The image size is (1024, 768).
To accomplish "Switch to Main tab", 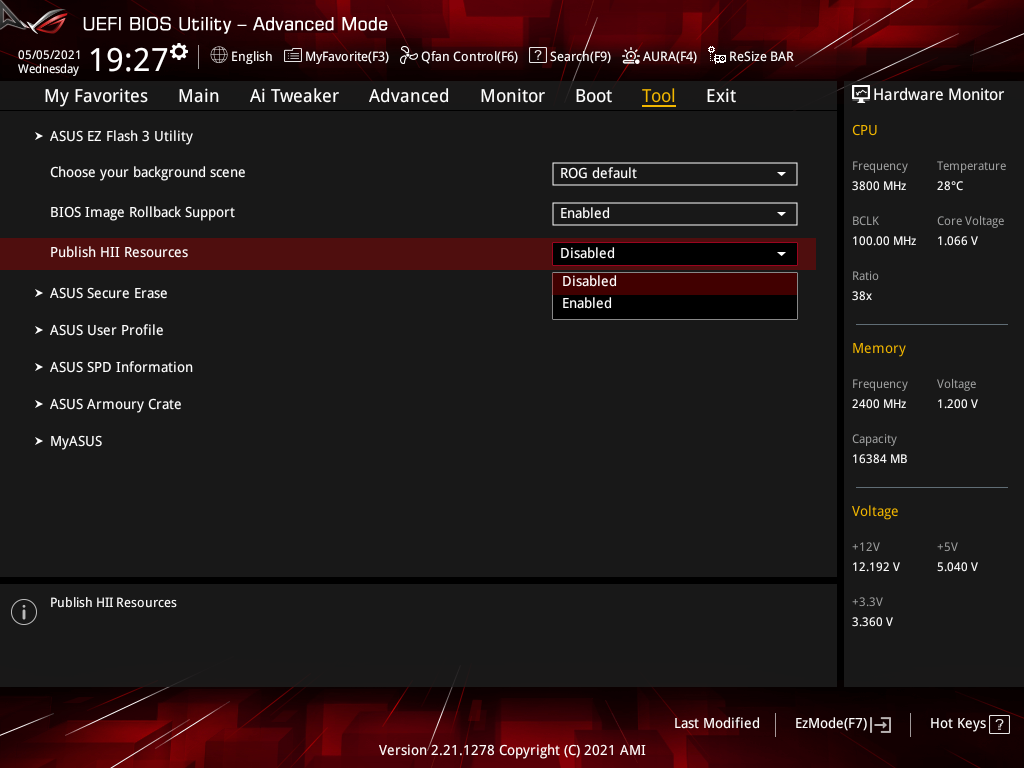I will [199, 96].
